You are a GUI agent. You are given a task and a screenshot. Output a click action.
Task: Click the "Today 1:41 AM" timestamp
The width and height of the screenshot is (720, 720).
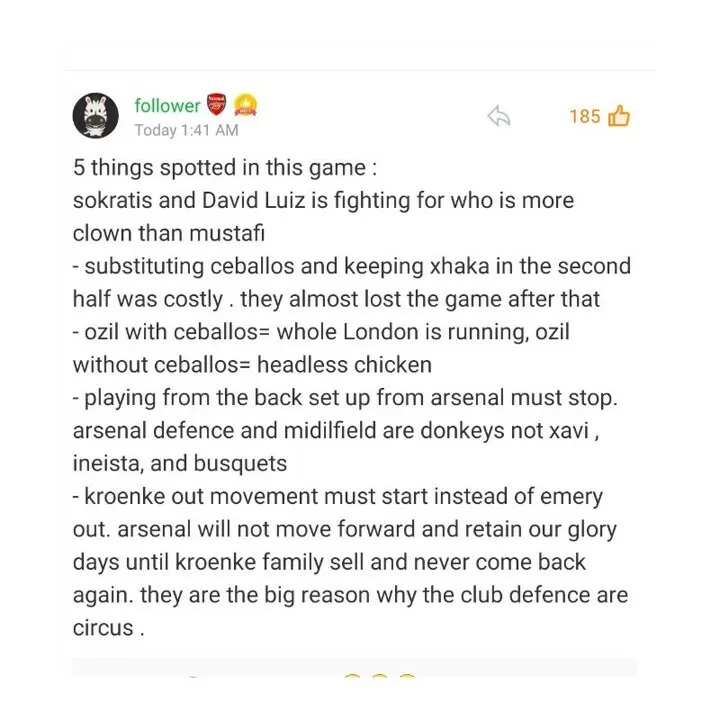186,130
